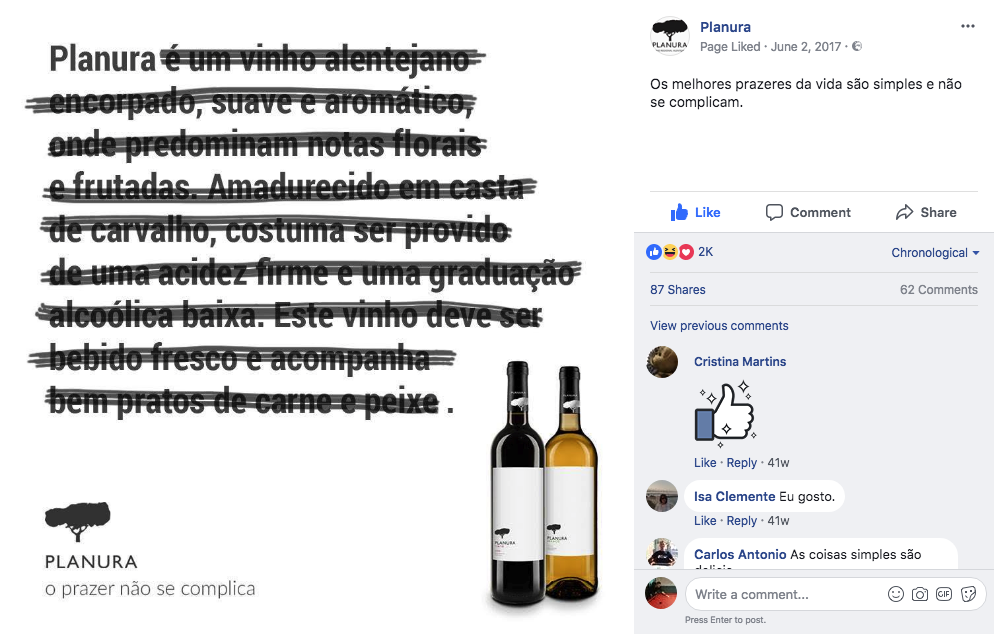Open the 87 Shares link
This screenshot has width=994, height=634.
678,290
